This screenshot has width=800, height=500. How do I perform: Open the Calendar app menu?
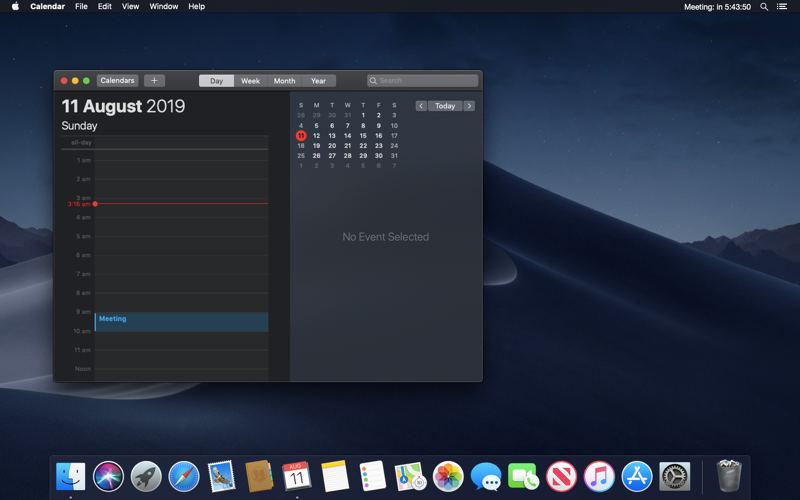coord(47,7)
